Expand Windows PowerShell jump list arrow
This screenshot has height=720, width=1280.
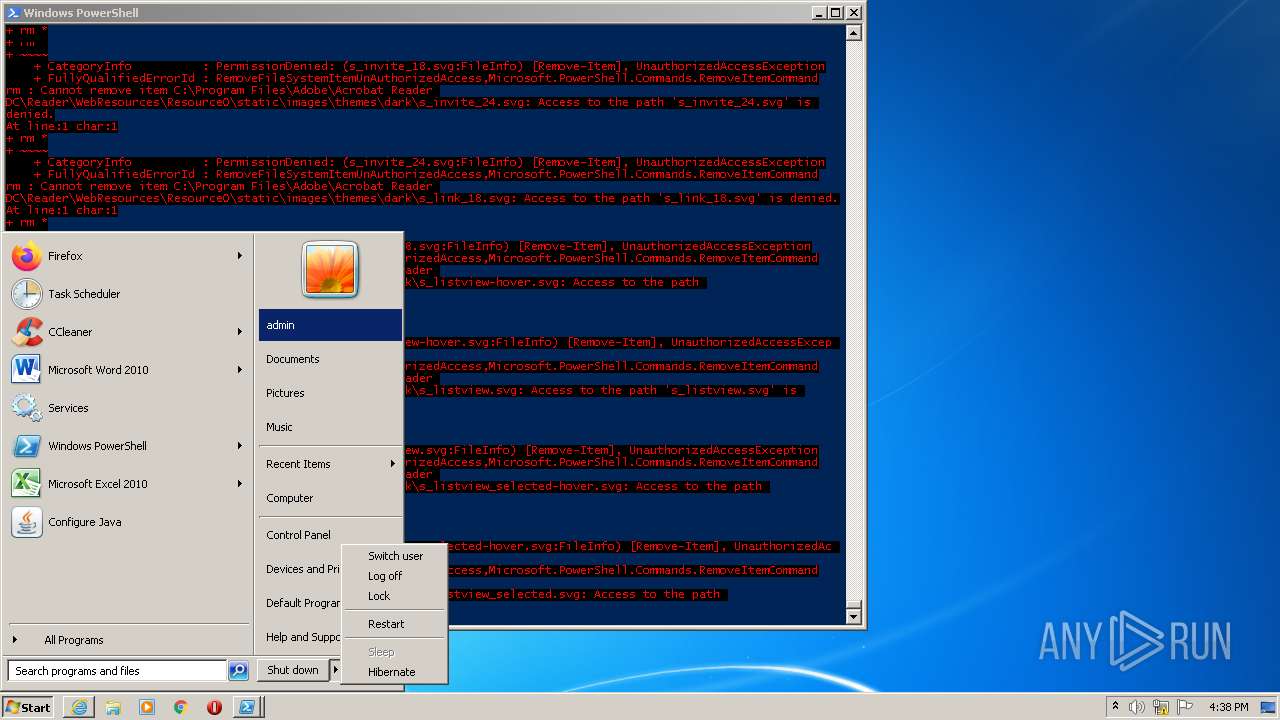[240, 446]
